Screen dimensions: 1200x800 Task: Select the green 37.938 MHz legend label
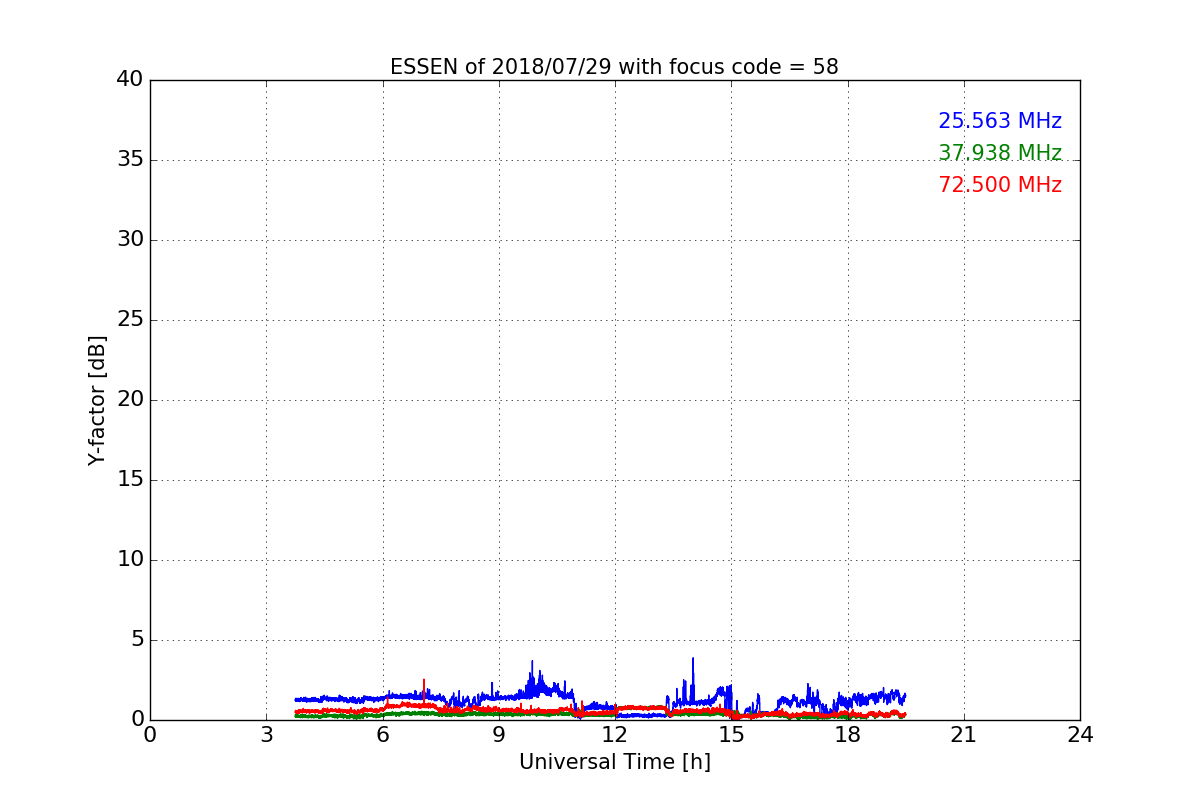1000,154
